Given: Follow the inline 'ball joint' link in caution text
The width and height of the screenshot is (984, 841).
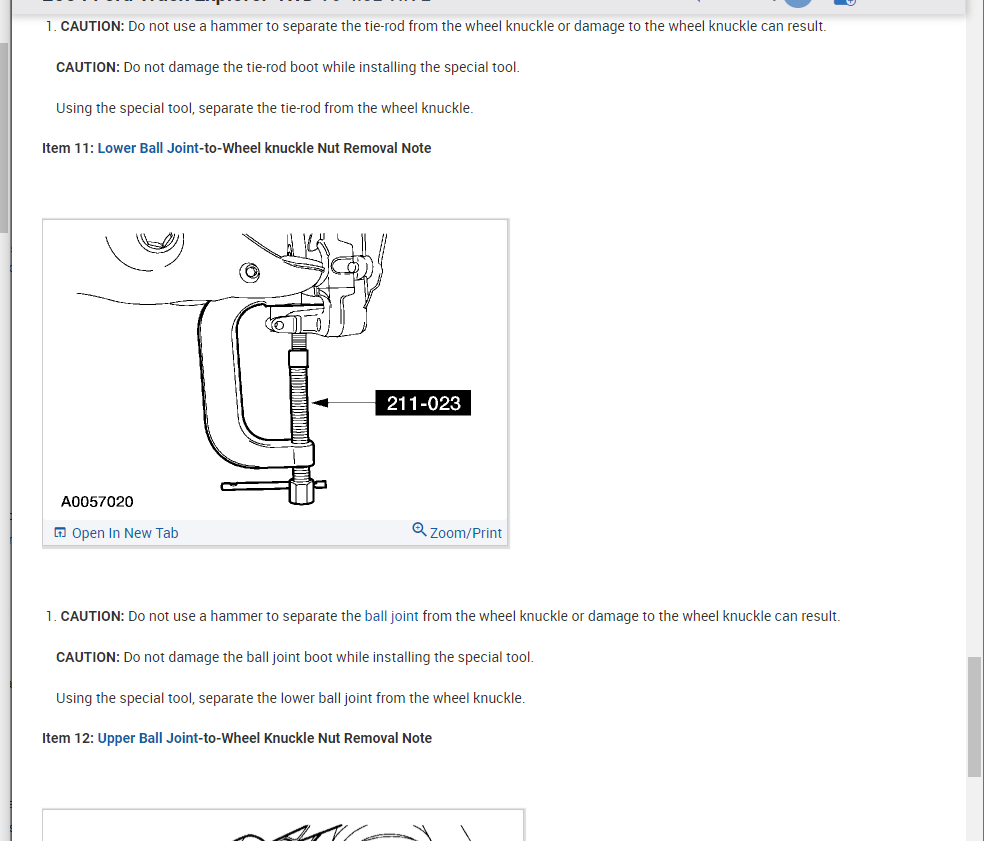Looking at the screenshot, I should [392, 616].
